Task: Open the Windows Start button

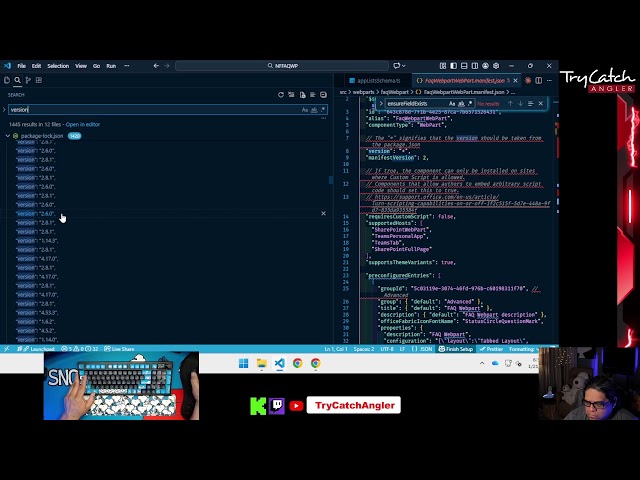Action: click(x=244, y=363)
